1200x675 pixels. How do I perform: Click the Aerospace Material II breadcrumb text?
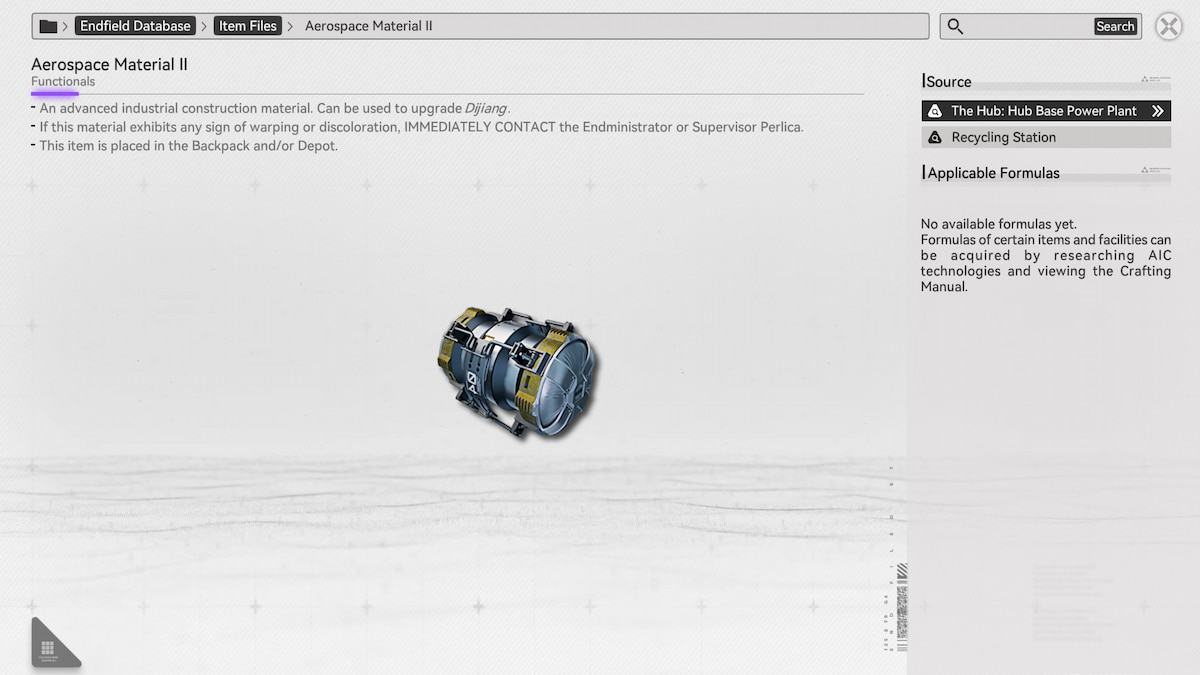point(368,26)
